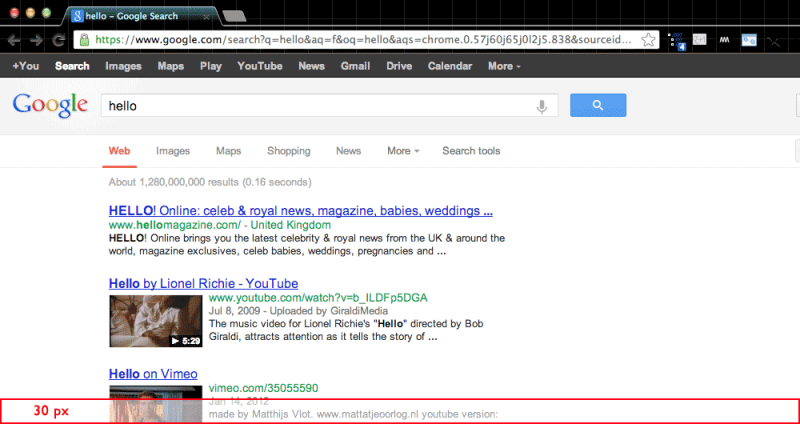Click the browser forward arrow

[x=36, y=40]
